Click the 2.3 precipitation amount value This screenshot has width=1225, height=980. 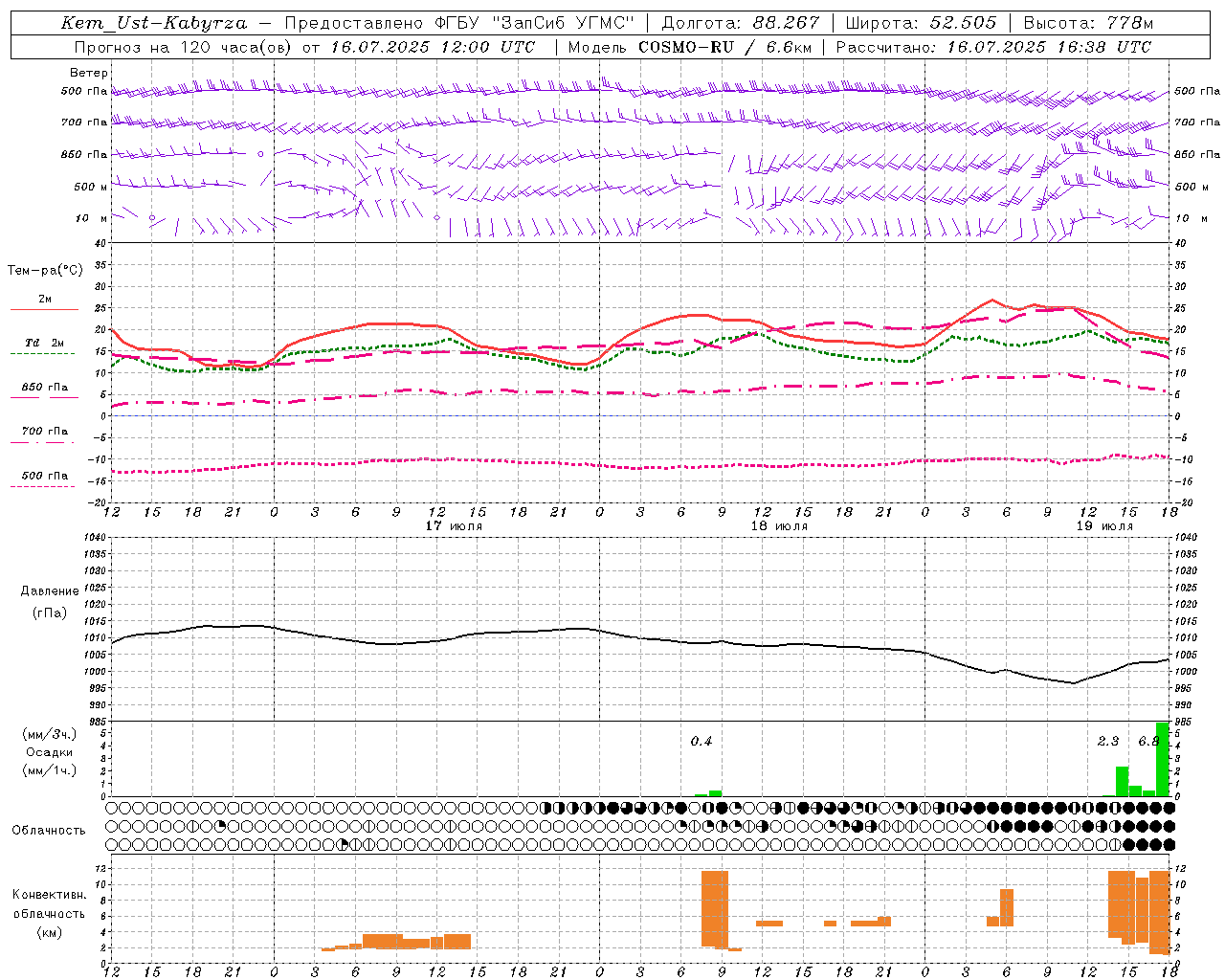tap(1108, 742)
